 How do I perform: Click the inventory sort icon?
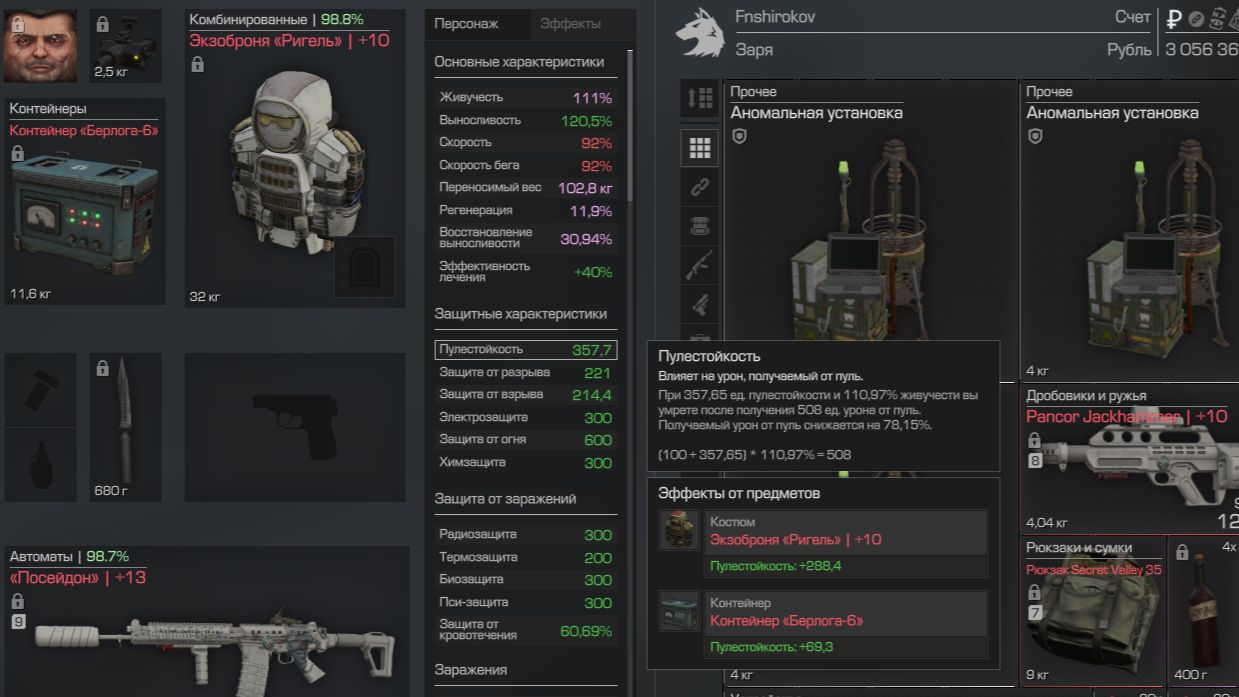point(700,98)
